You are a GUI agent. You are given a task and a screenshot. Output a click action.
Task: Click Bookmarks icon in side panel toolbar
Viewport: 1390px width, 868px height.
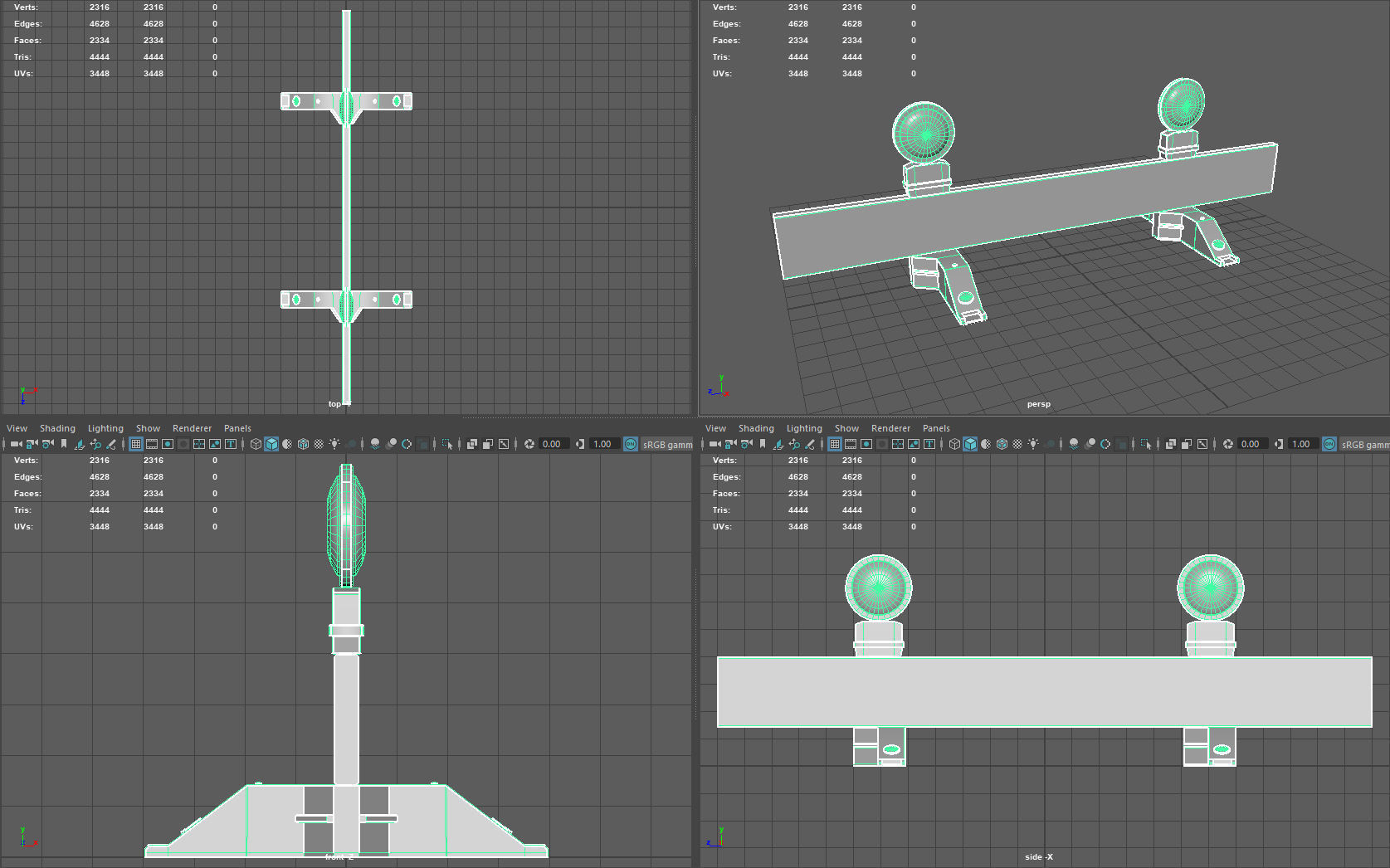click(762, 444)
